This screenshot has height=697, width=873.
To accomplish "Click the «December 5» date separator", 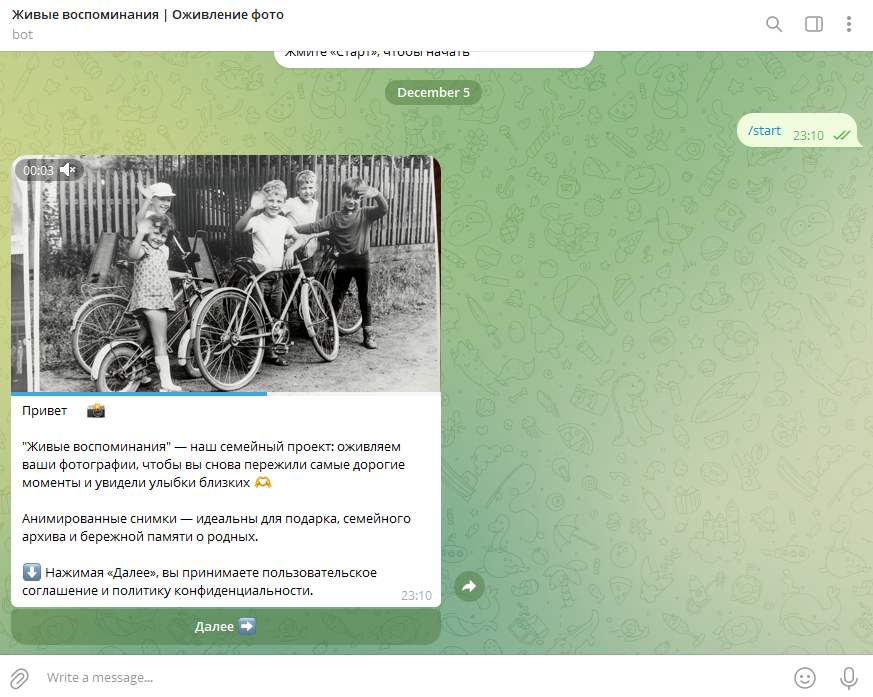I will coord(433,92).
